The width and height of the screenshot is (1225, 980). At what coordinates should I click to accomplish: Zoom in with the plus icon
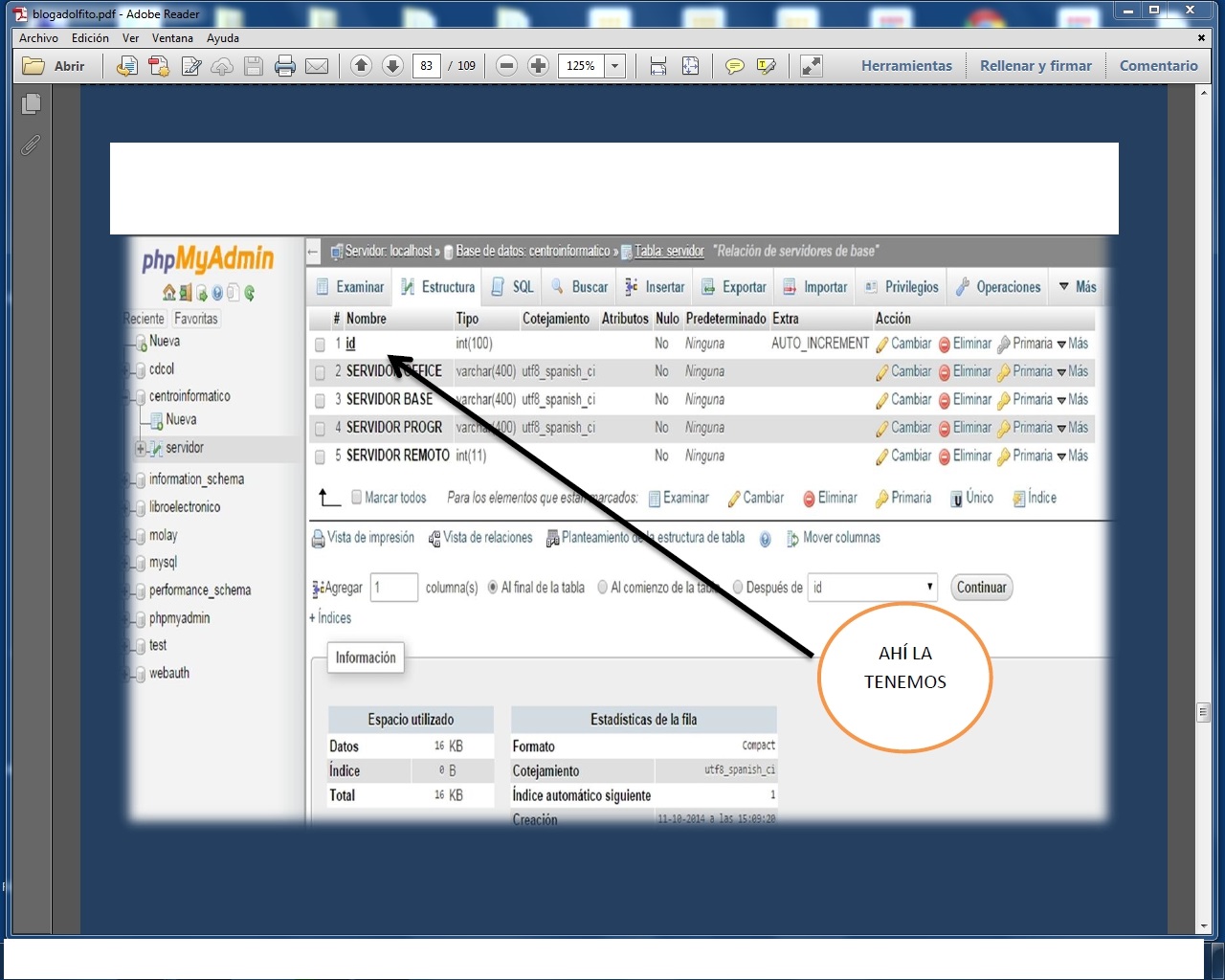(x=539, y=65)
